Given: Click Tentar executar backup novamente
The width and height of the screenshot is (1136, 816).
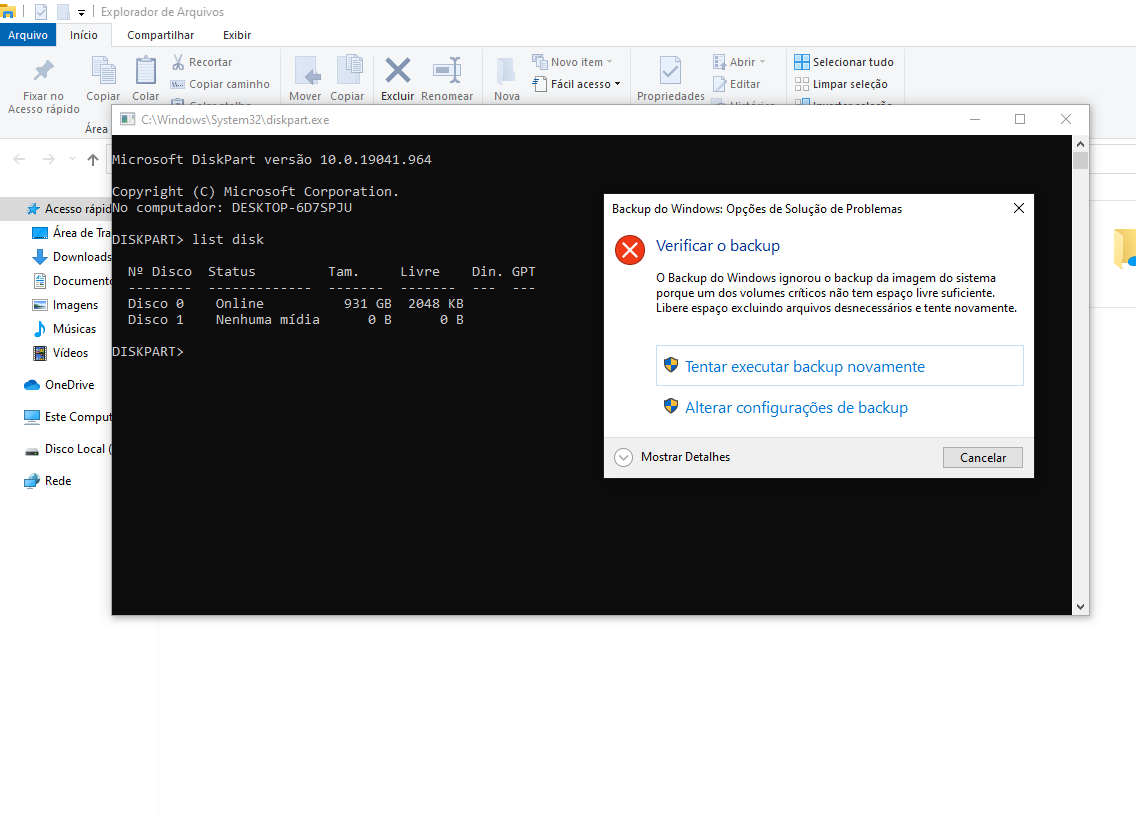Looking at the screenshot, I should pos(840,366).
